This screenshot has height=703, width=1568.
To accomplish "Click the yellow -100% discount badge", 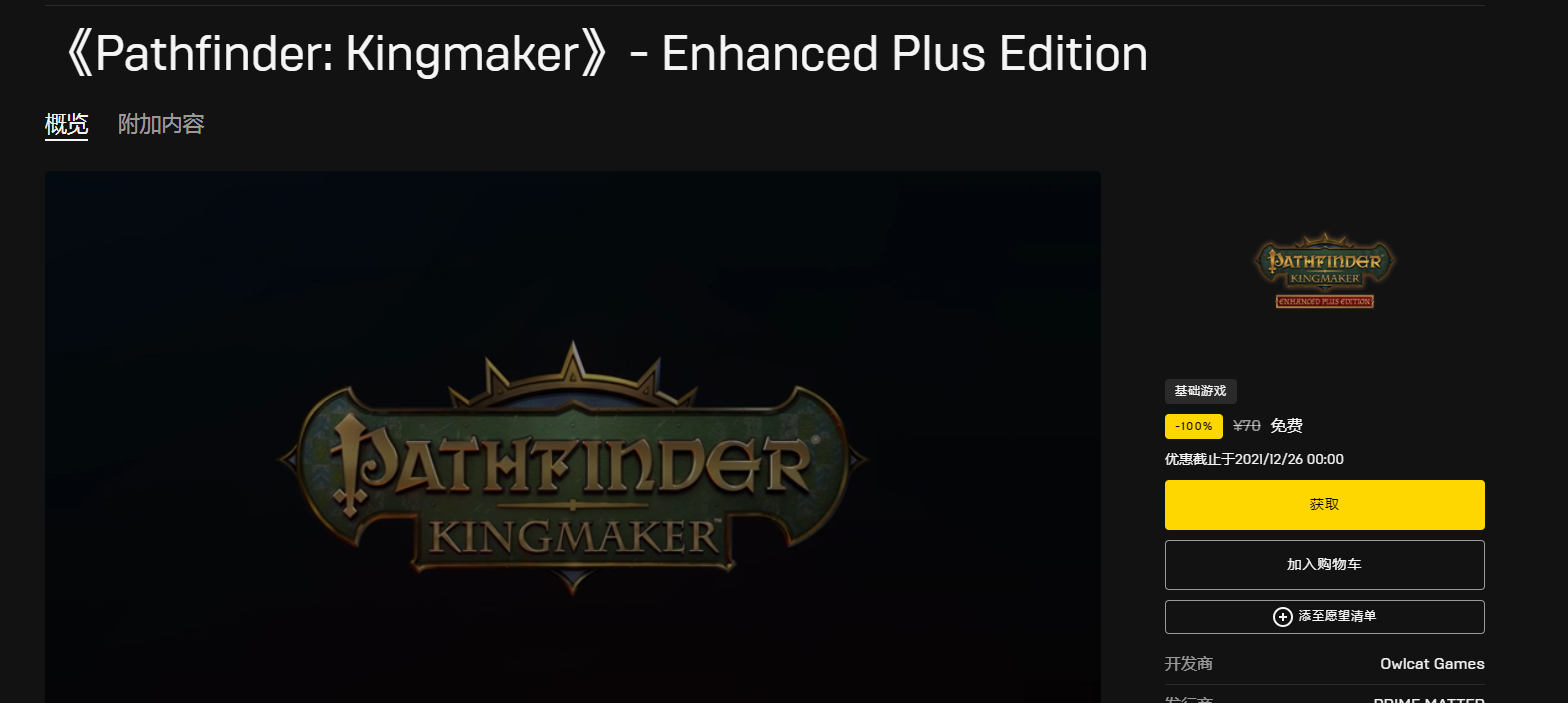I will click(x=1194, y=426).
